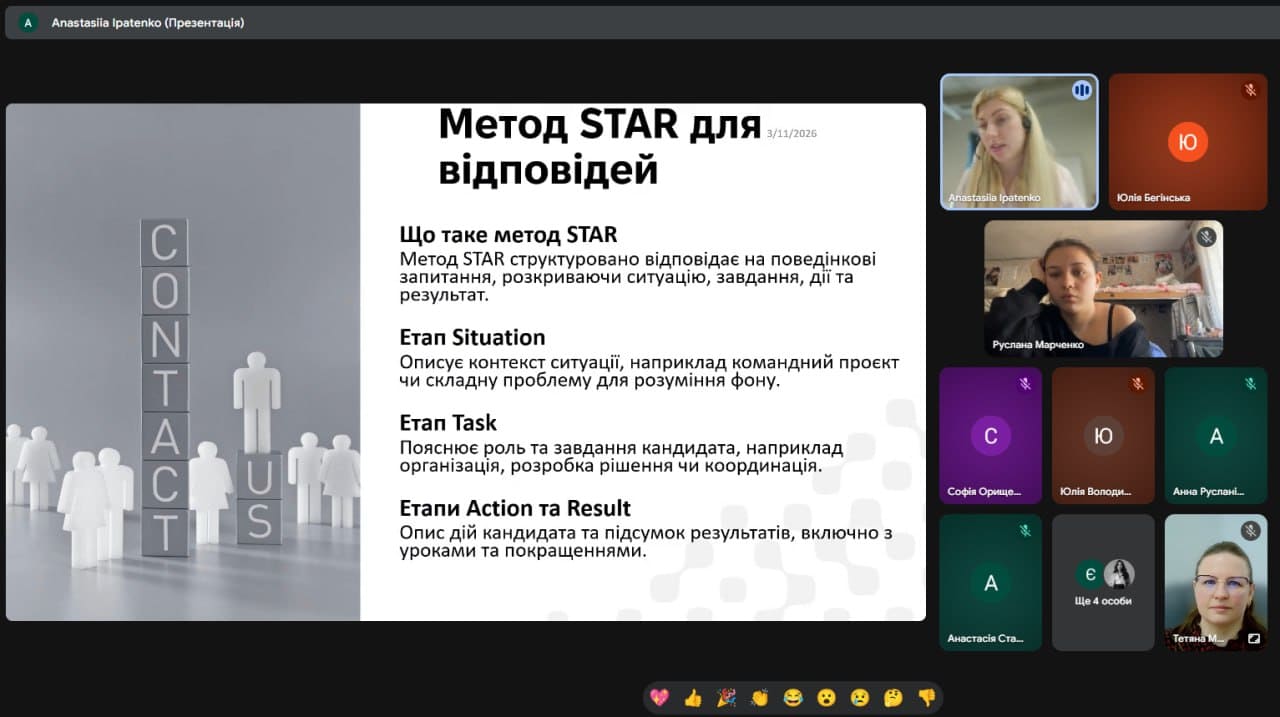Click muted mic icon on Софія Орище tile
Screen dimensions: 1280x717
pos(1024,384)
